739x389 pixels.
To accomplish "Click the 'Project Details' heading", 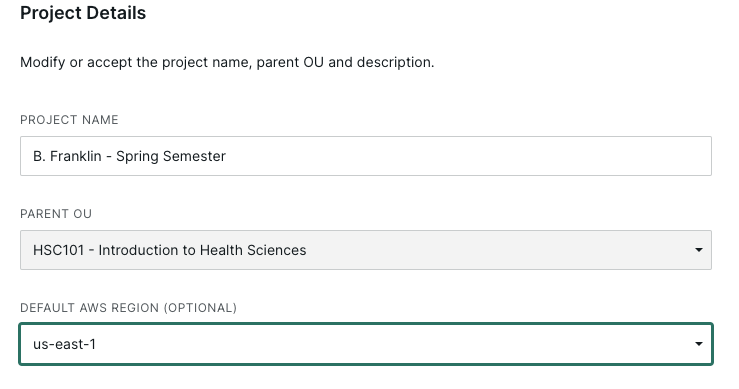I will click(x=83, y=13).
